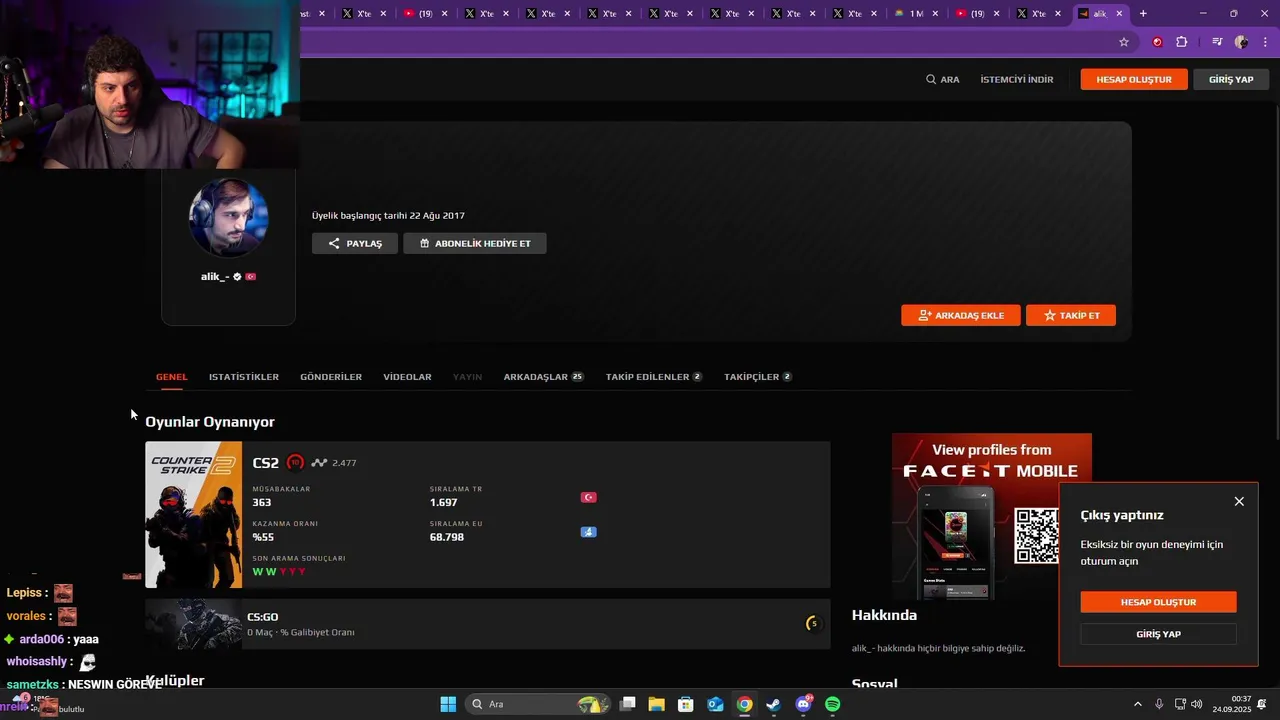Close the 'Çıkış yaptınız' popup

click(x=1239, y=502)
